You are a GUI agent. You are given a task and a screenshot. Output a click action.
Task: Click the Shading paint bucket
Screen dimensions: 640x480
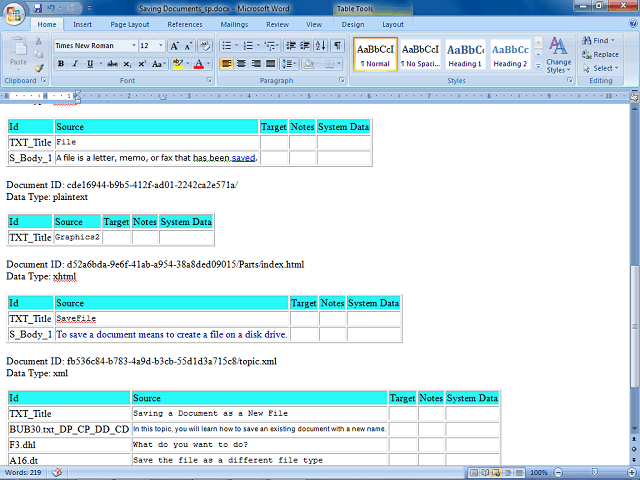309,64
